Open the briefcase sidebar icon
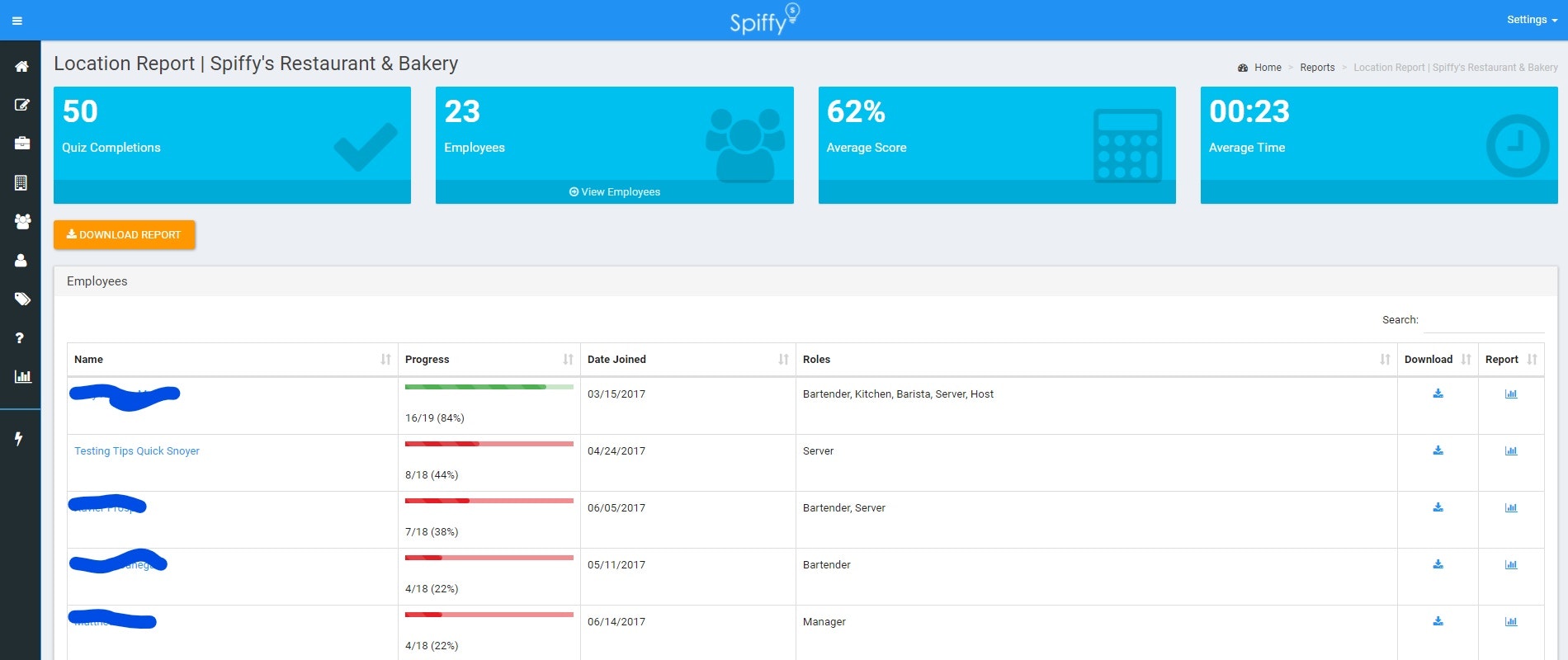The width and height of the screenshot is (1568, 660). point(21,144)
